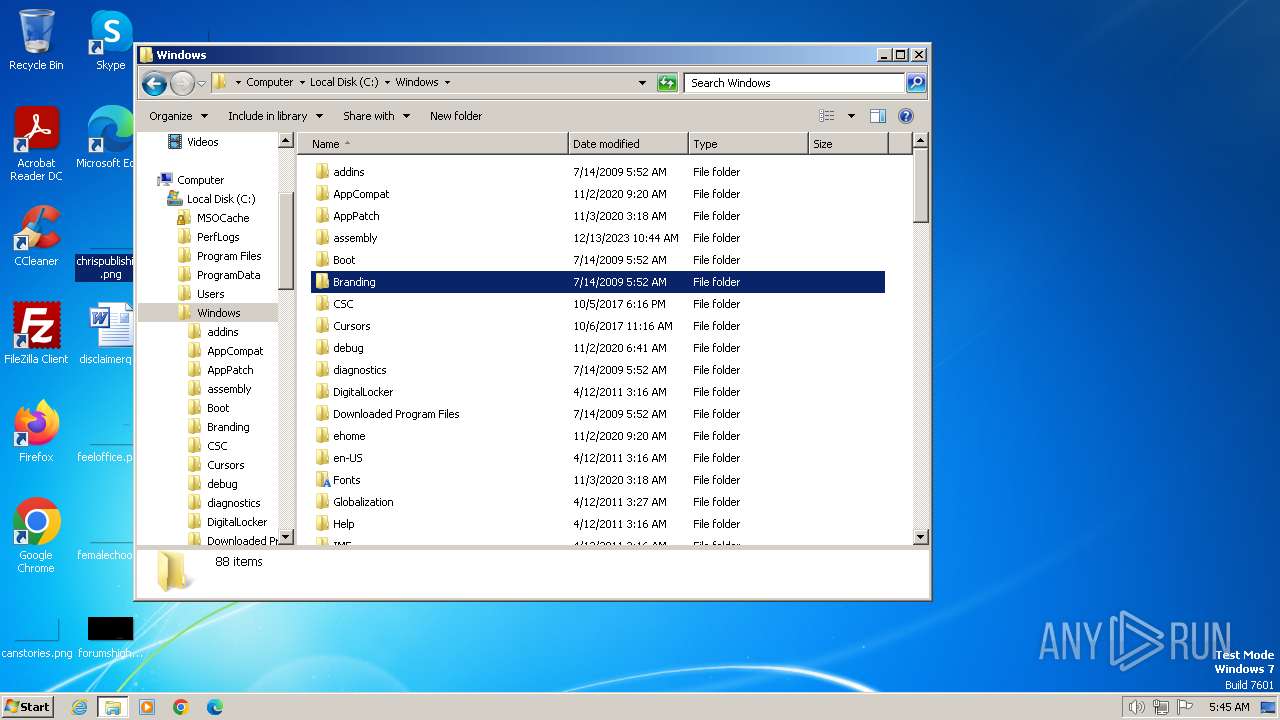Viewport: 1280px width, 720px height.
Task: Click the Computer breadcrumb in address bar
Action: click(270, 82)
